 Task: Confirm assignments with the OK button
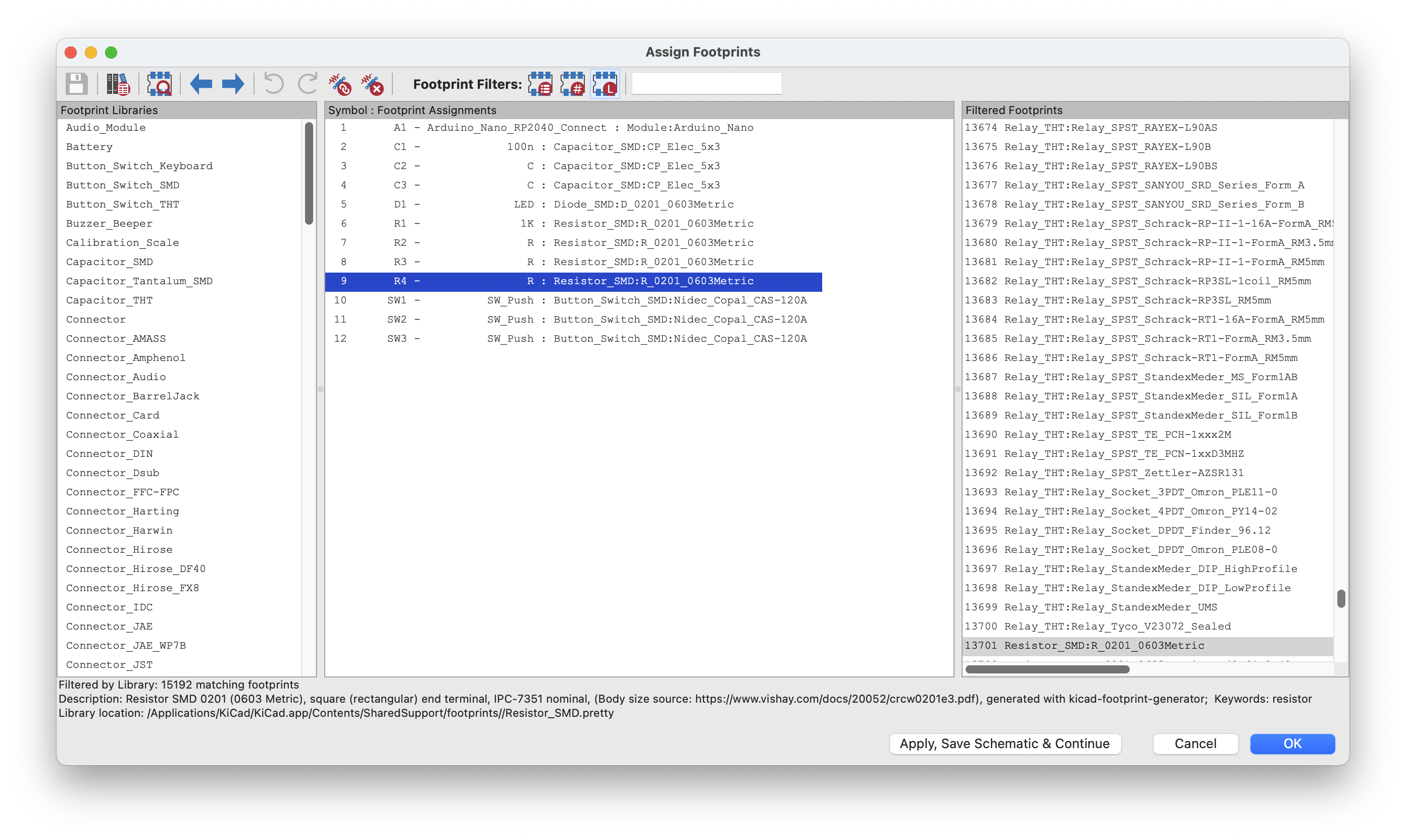[x=1292, y=743]
